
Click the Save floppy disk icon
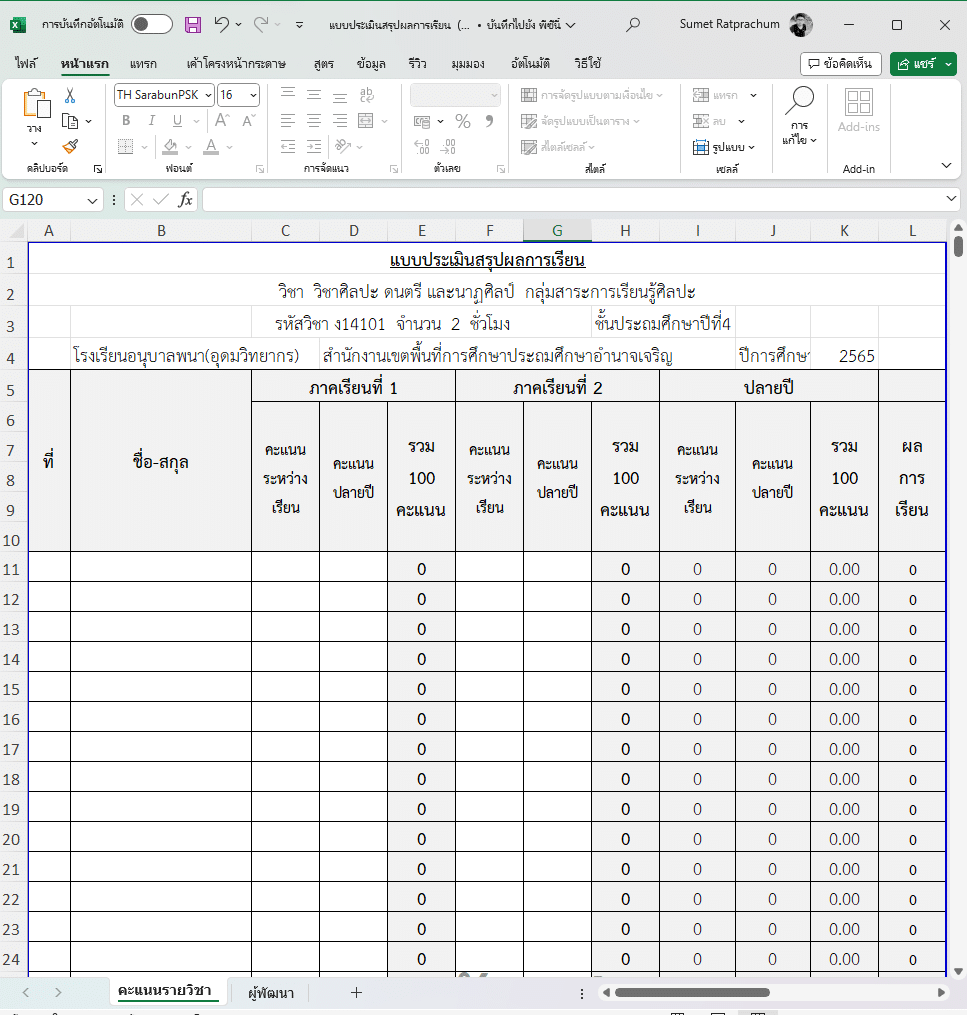click(193, 24)
